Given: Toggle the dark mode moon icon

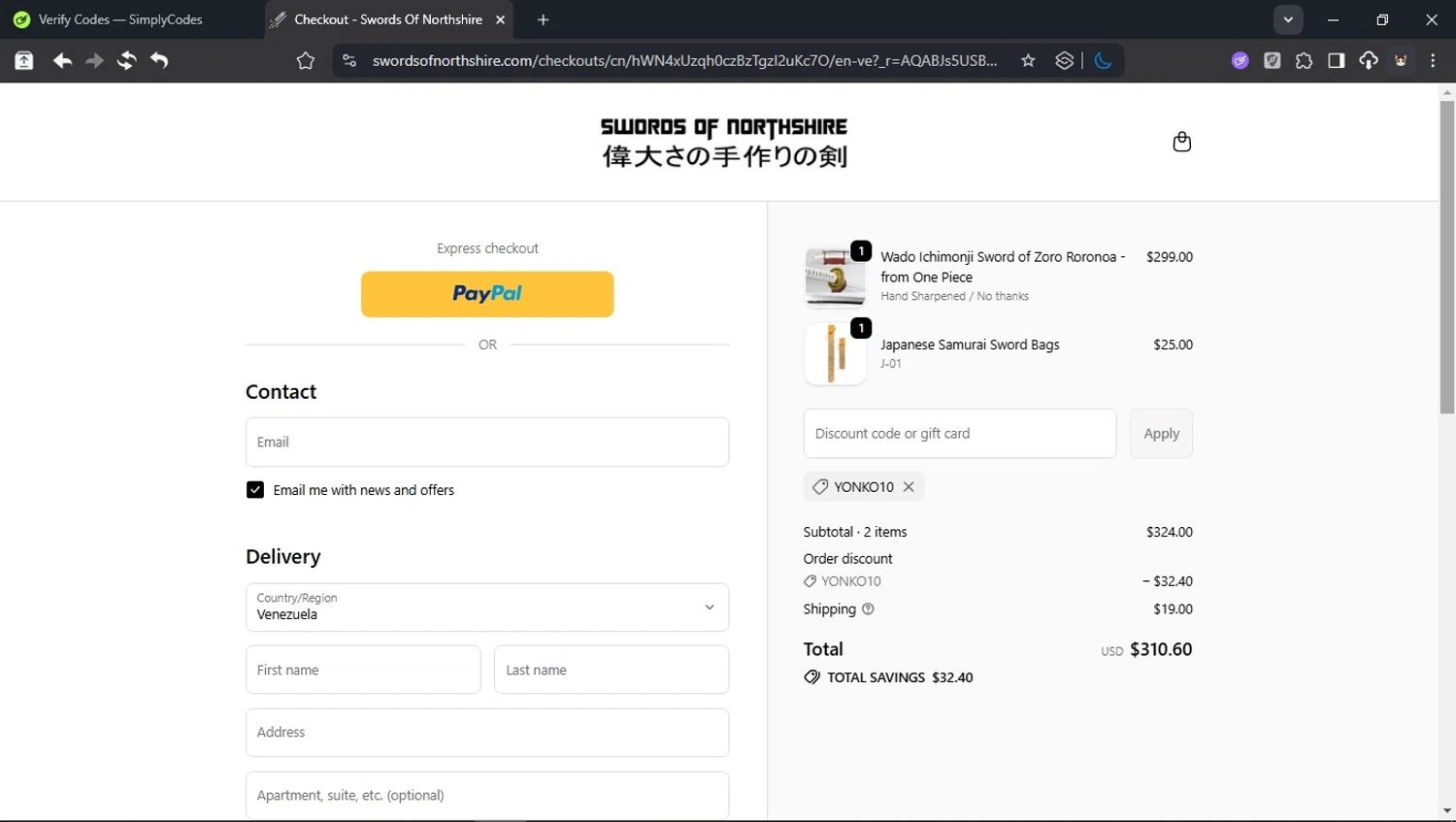Looking at the screenshot, I should [1103, 61].
